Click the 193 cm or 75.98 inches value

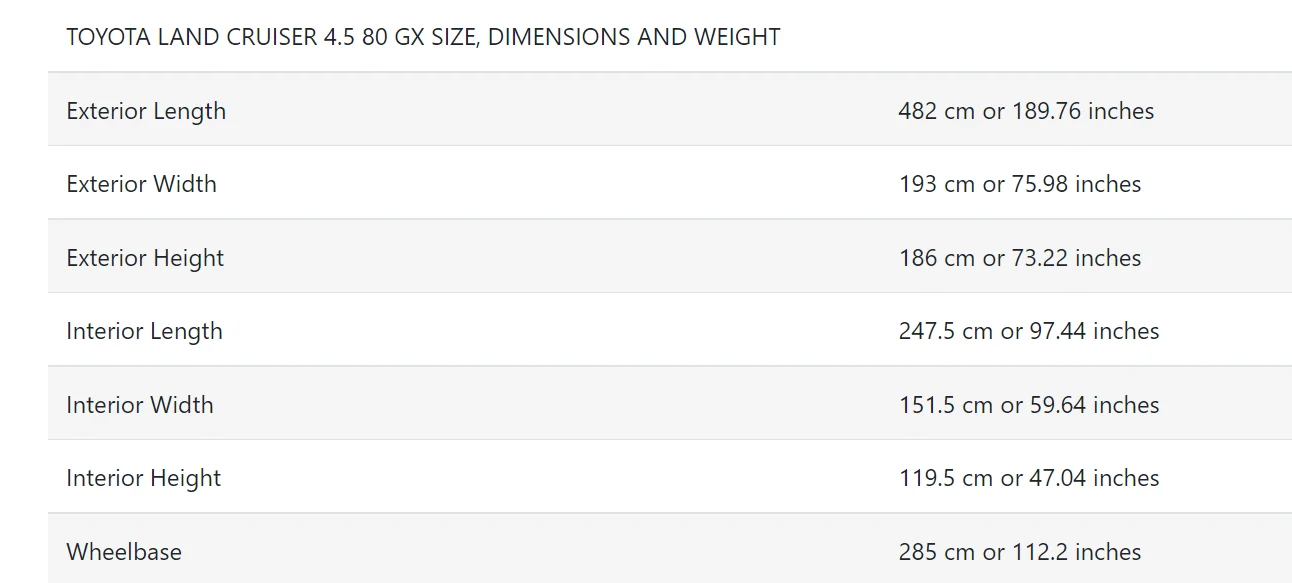[1019, 184]
